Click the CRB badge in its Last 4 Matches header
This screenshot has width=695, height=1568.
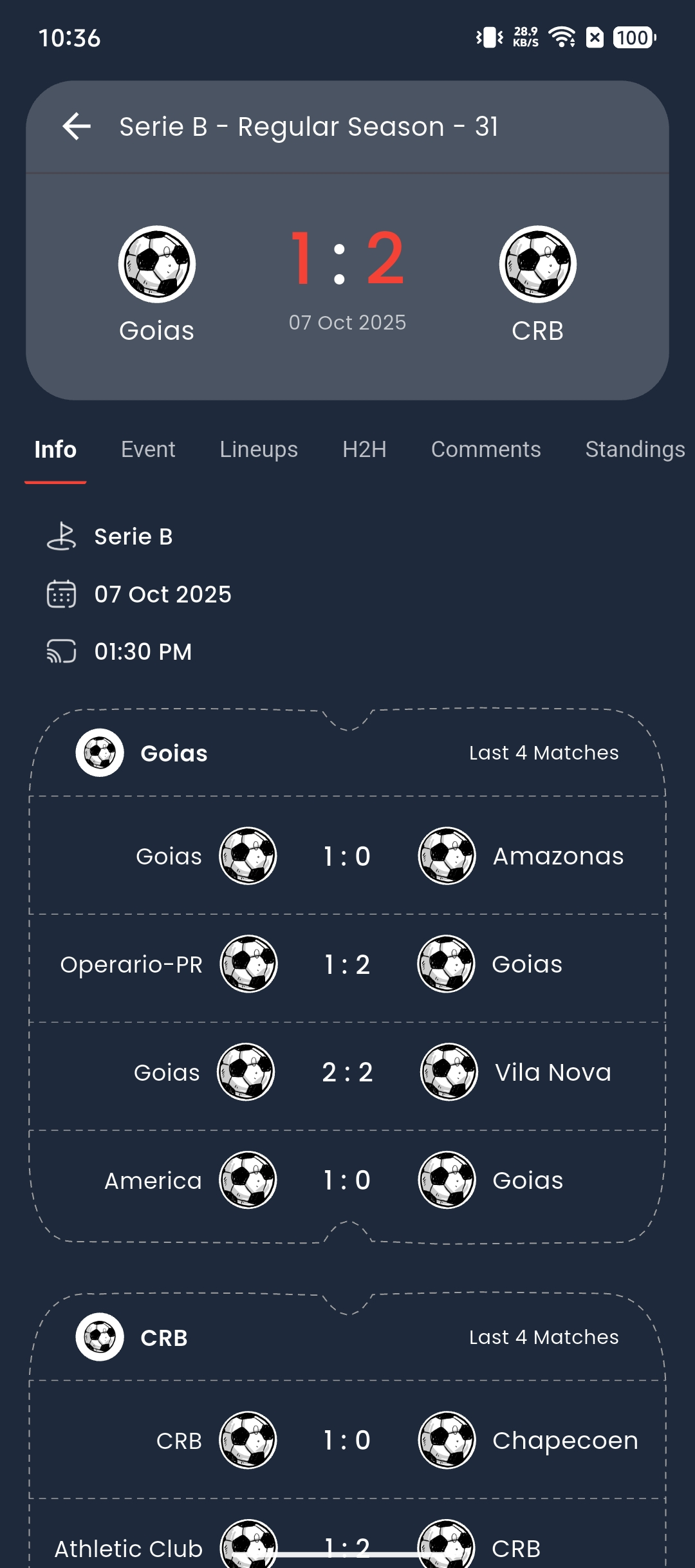[99, 1336]
